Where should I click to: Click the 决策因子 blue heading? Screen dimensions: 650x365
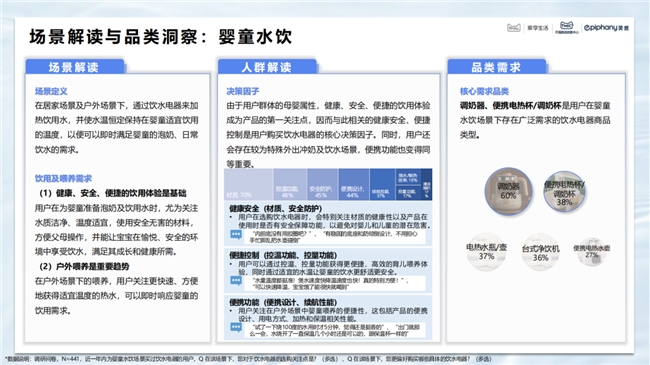[x=243, y=91]
